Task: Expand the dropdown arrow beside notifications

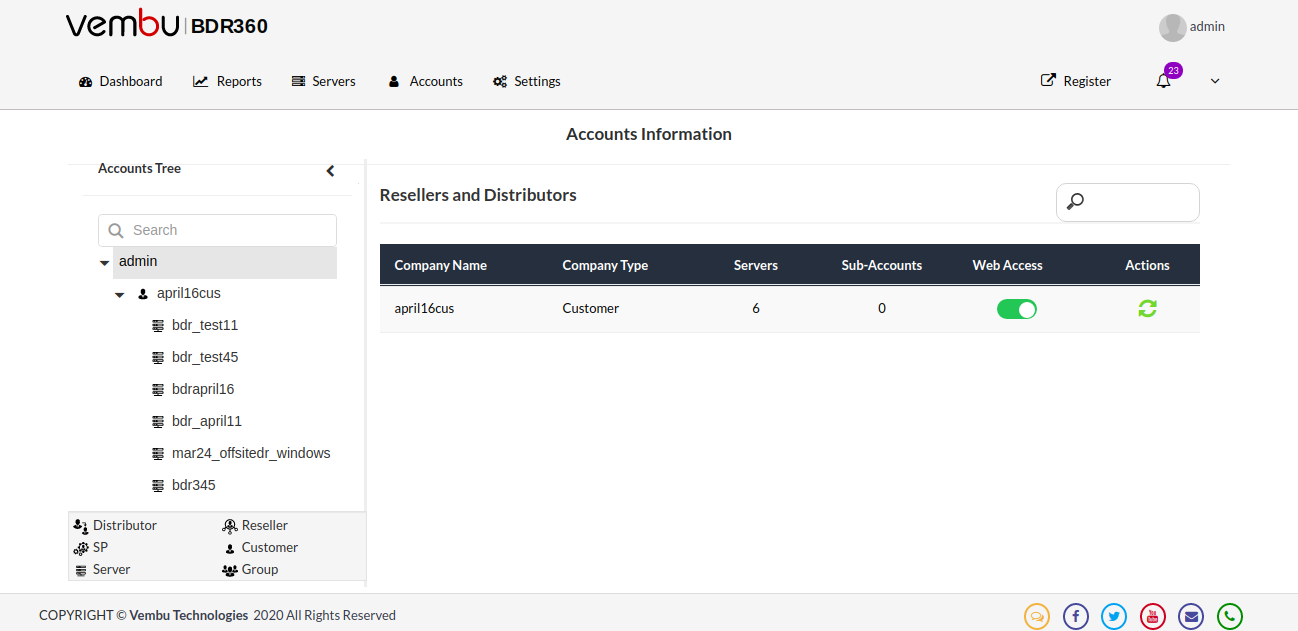Action: [x=1215, y=81]
